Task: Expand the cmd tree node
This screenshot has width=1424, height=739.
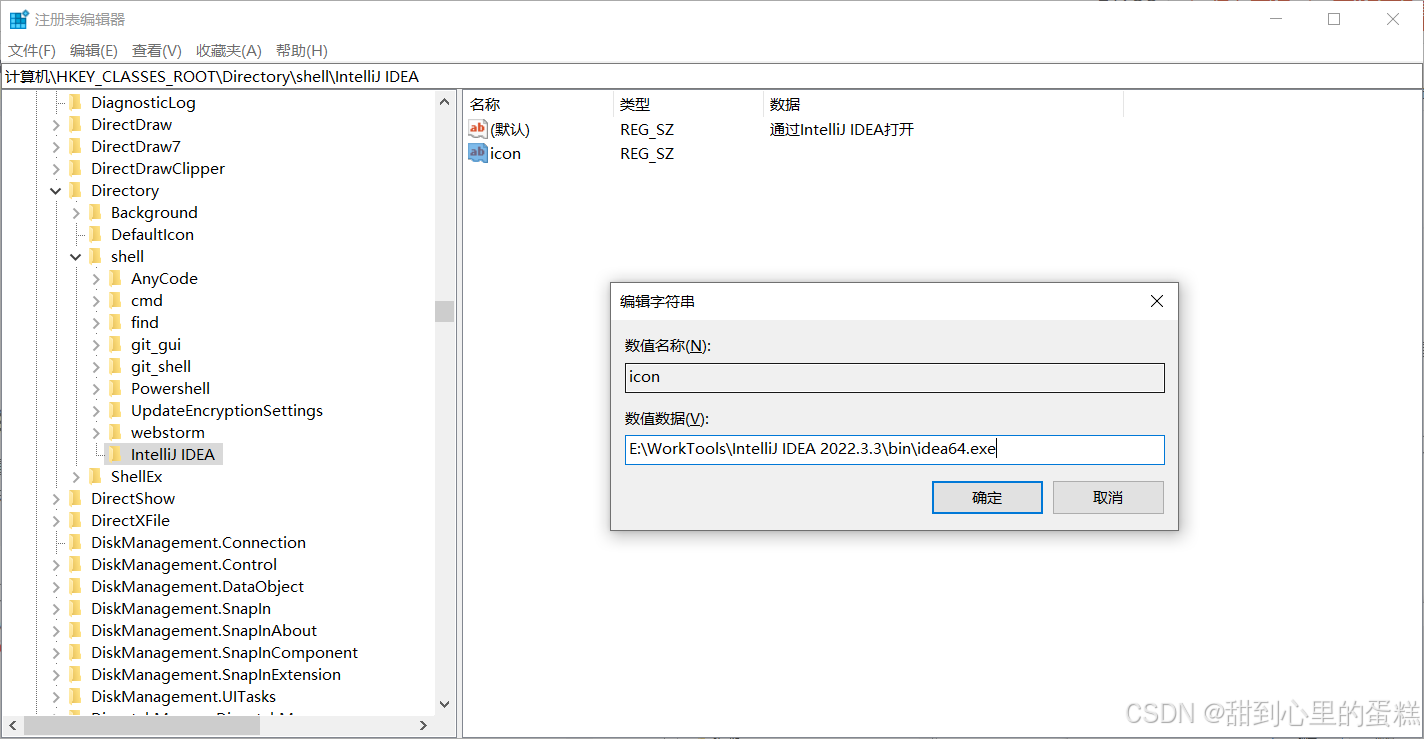Action: [x=96, y=300]
